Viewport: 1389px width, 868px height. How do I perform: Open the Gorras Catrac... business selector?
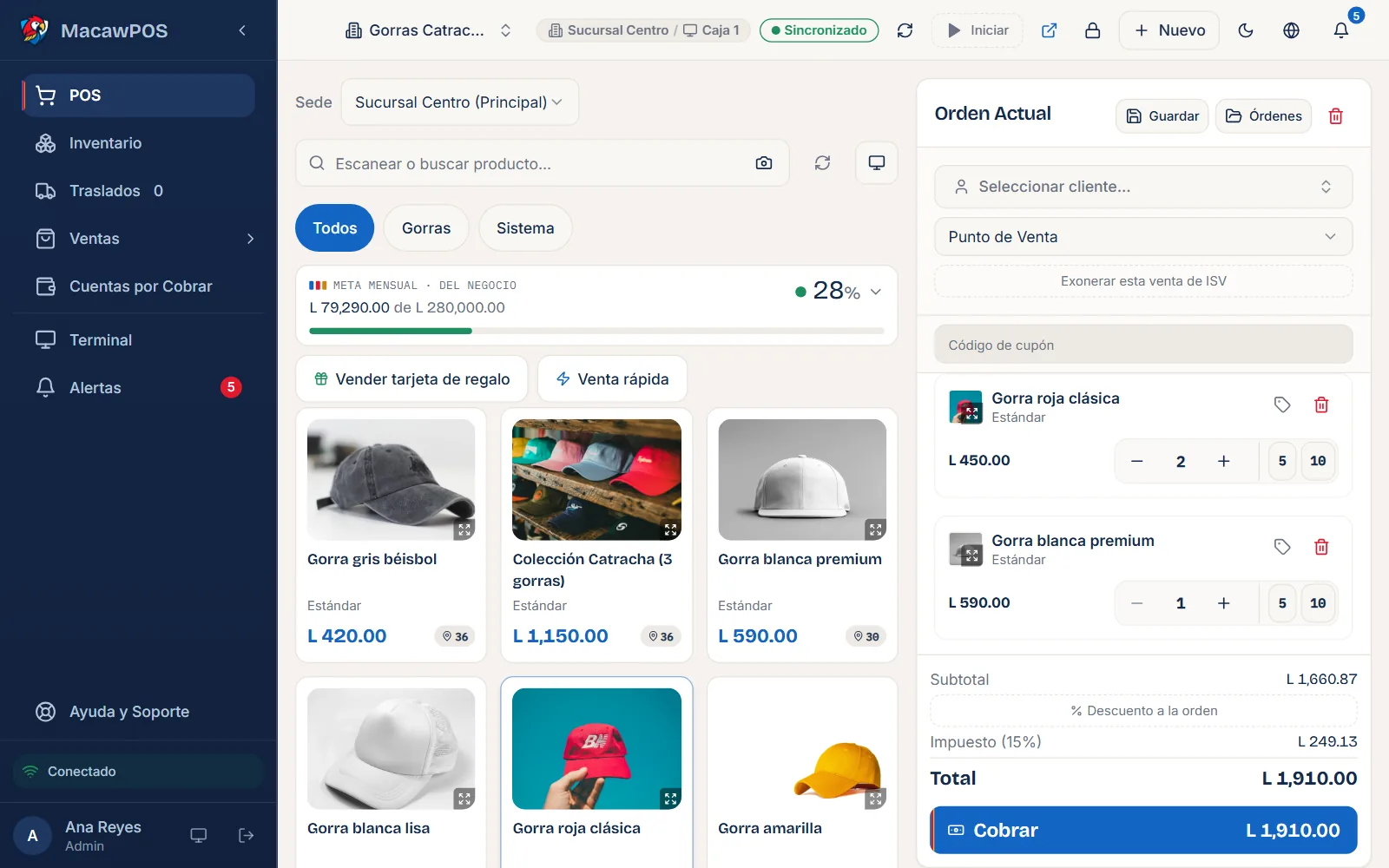428,30
